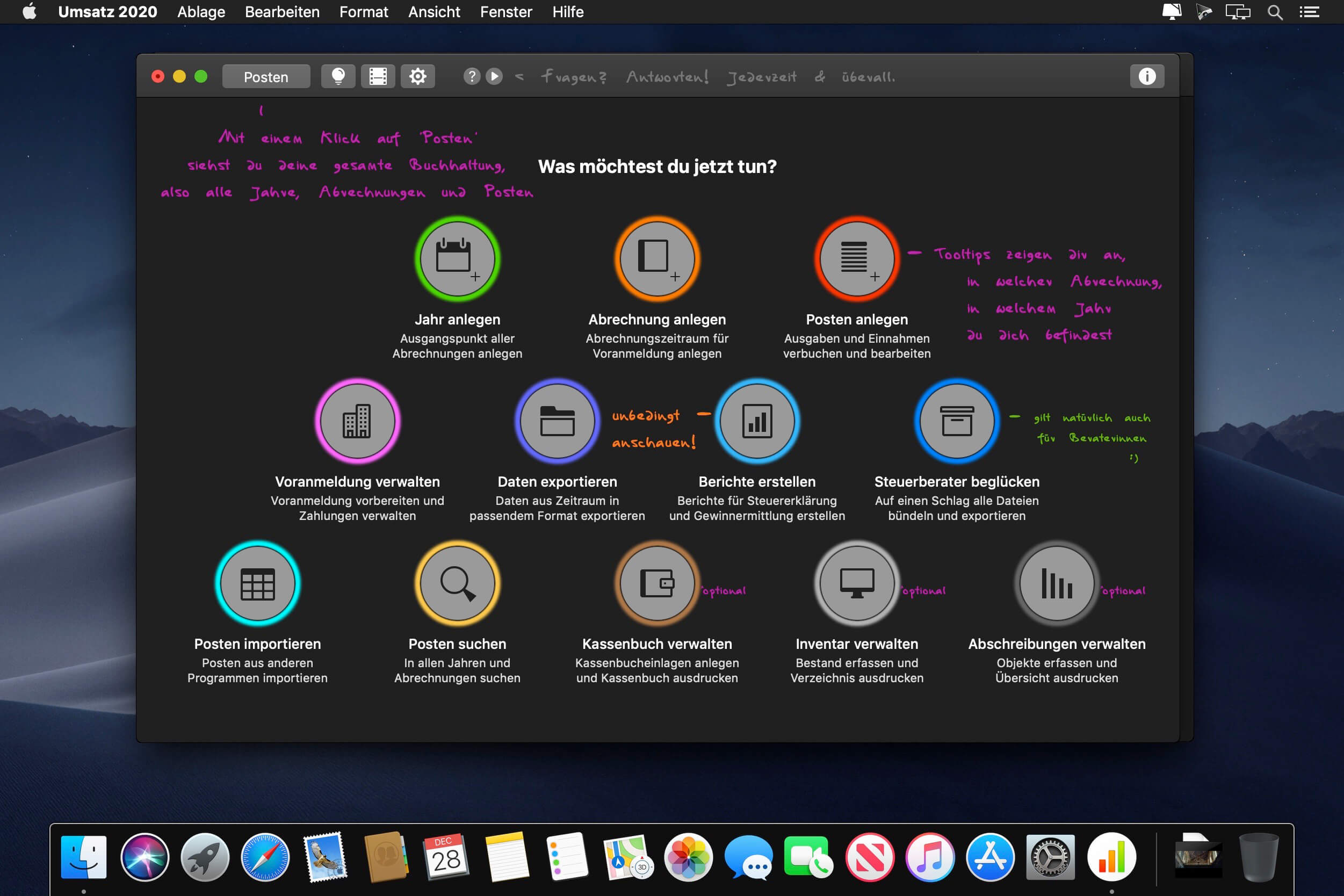Viewport: 1344px width, 896px height.
Task: Click the Daten exportieren folder icon
Action: (x=557, y=421)
